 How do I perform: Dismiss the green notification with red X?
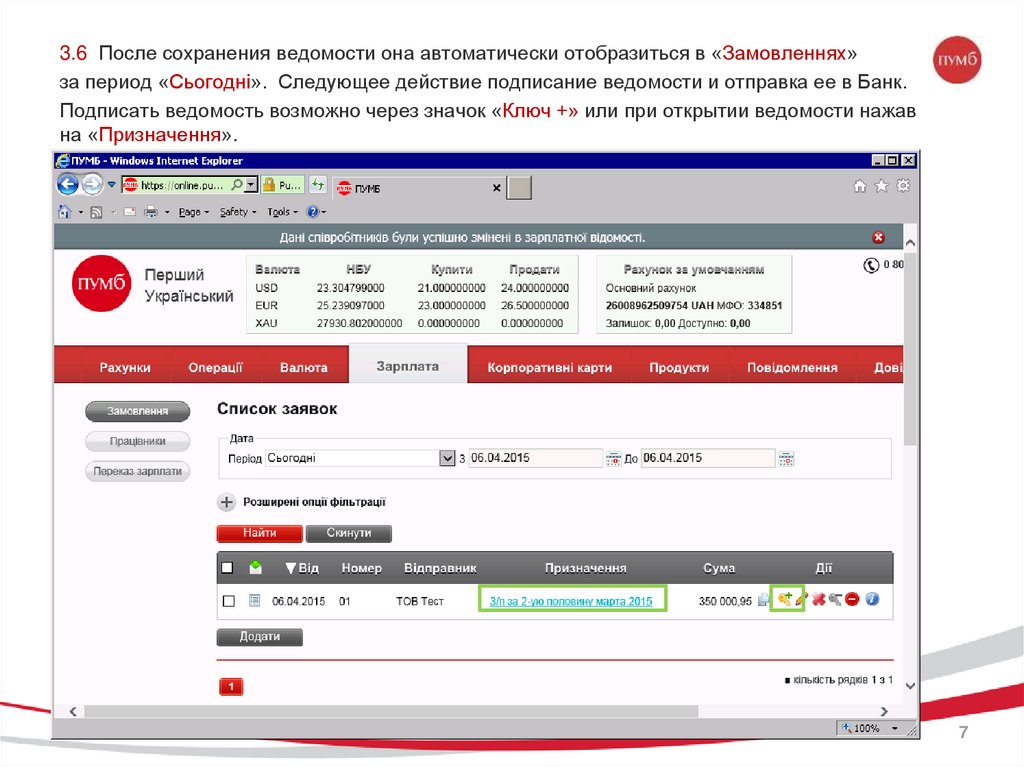tap(879, 238)
